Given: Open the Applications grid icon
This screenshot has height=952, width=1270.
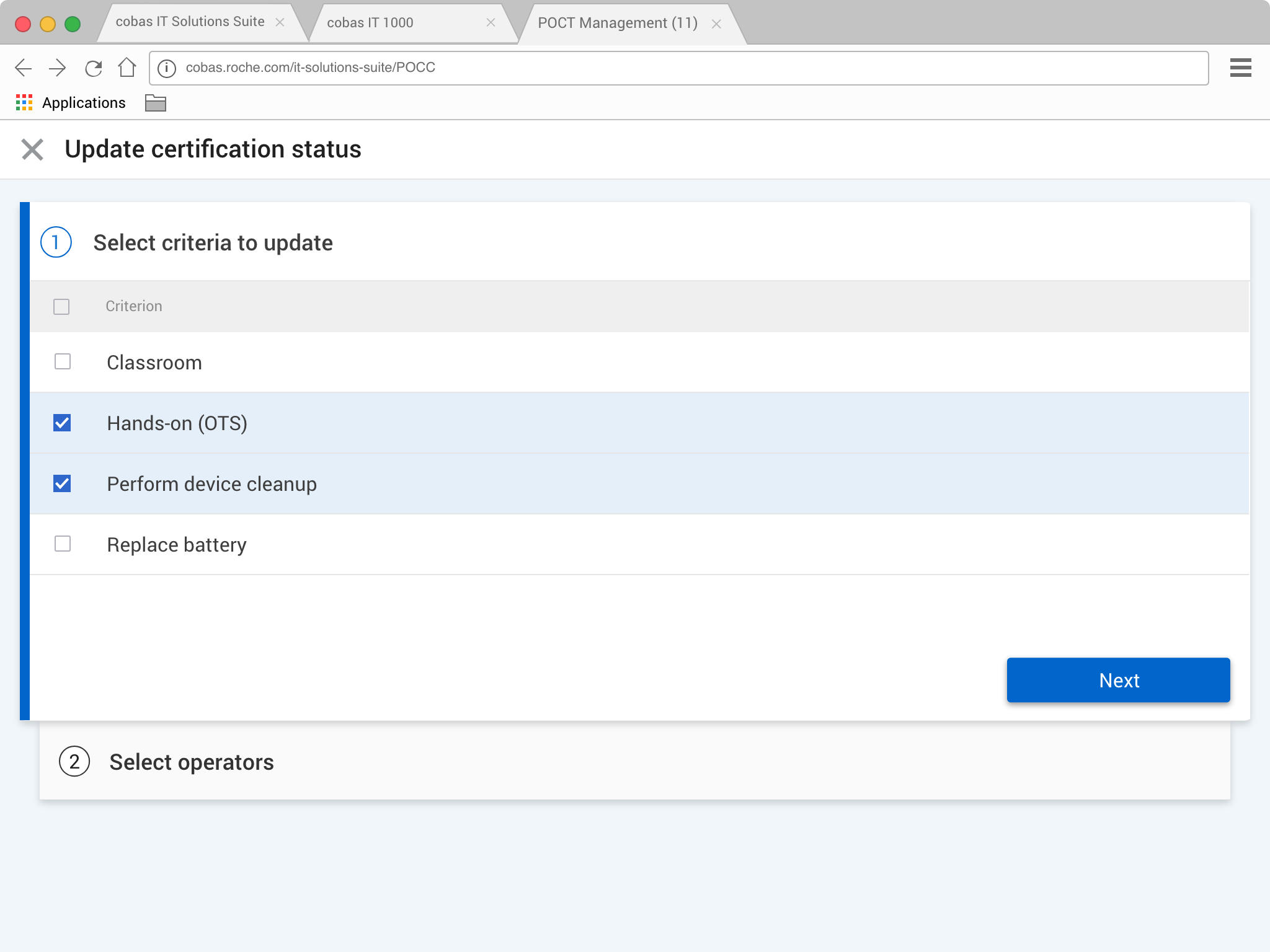Looking at the screenshot, I should pyautogui.click(x=24, y=103).
